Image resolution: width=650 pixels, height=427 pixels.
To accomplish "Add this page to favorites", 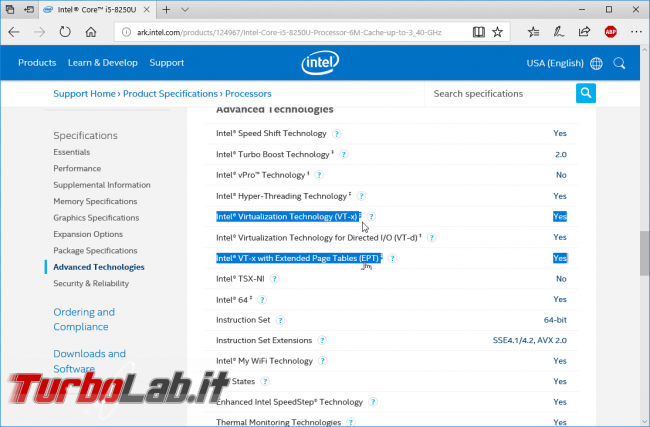I will click(497, 32).
